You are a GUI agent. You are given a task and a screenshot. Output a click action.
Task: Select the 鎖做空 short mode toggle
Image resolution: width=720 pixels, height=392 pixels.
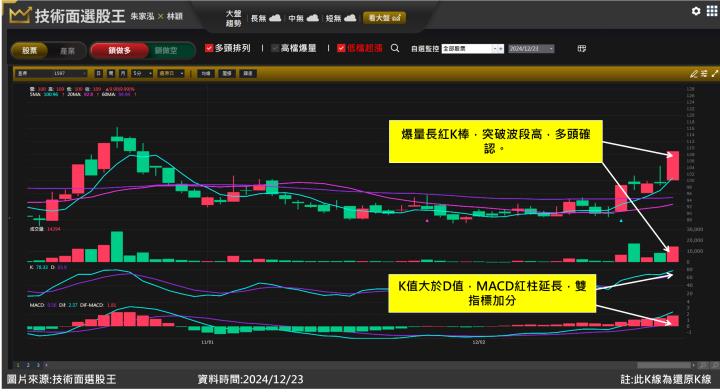(166, 50)
